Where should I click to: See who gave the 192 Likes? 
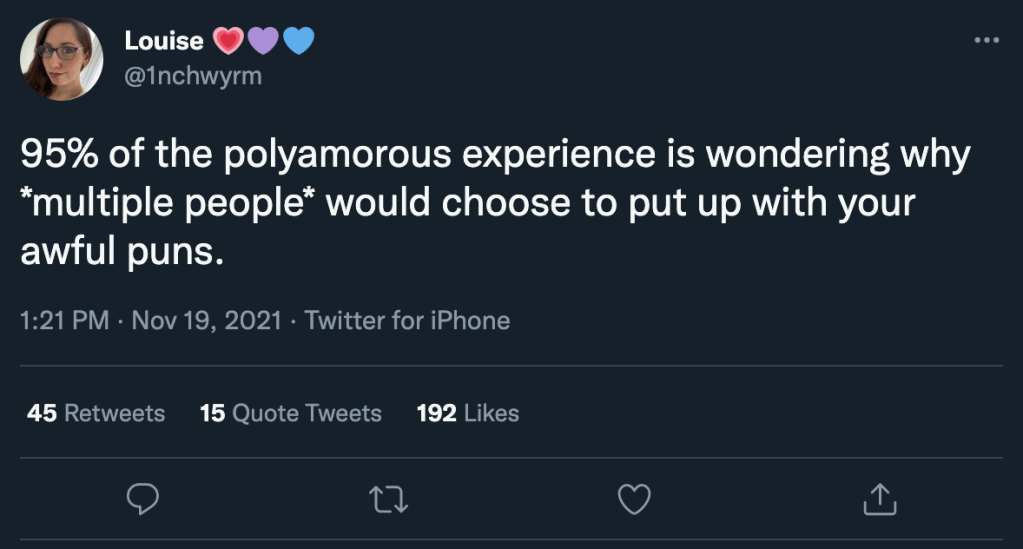click(468, 413)
